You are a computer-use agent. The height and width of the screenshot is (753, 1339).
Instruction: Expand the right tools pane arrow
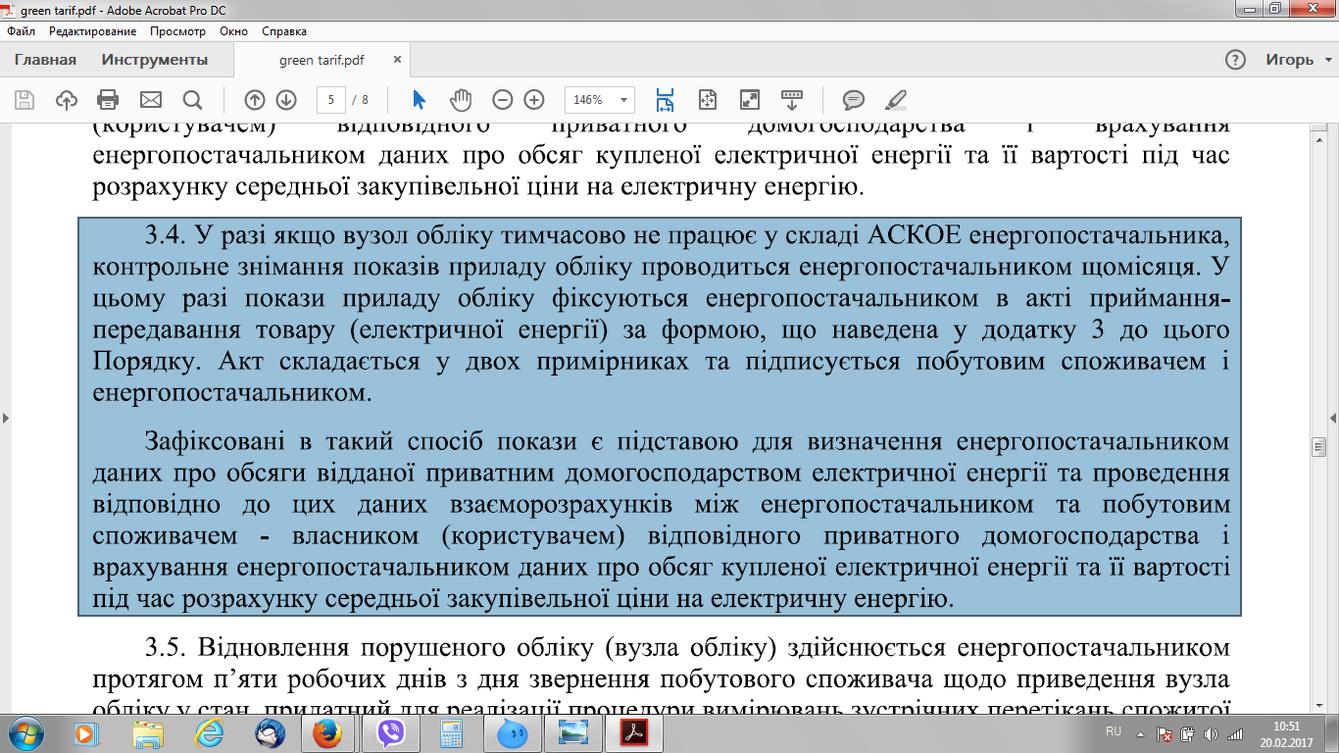(x=1333, y=417)
